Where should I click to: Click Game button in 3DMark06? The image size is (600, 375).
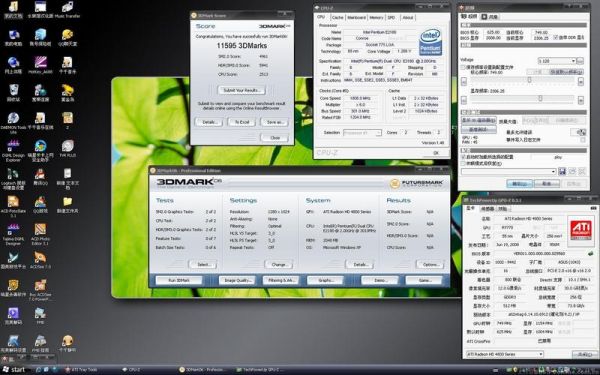(x=424, y=280)
